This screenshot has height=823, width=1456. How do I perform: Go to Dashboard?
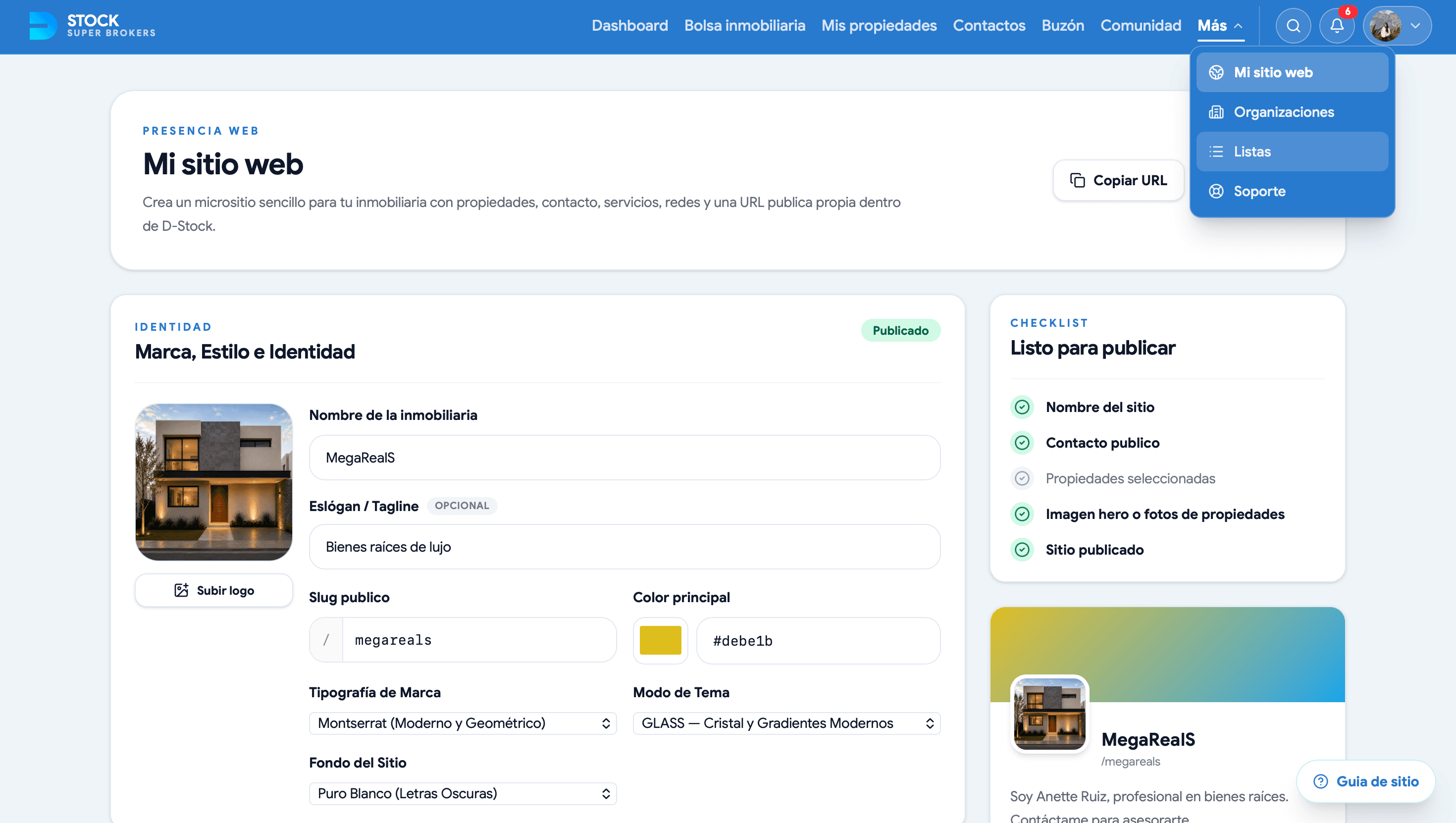[629, 25]
